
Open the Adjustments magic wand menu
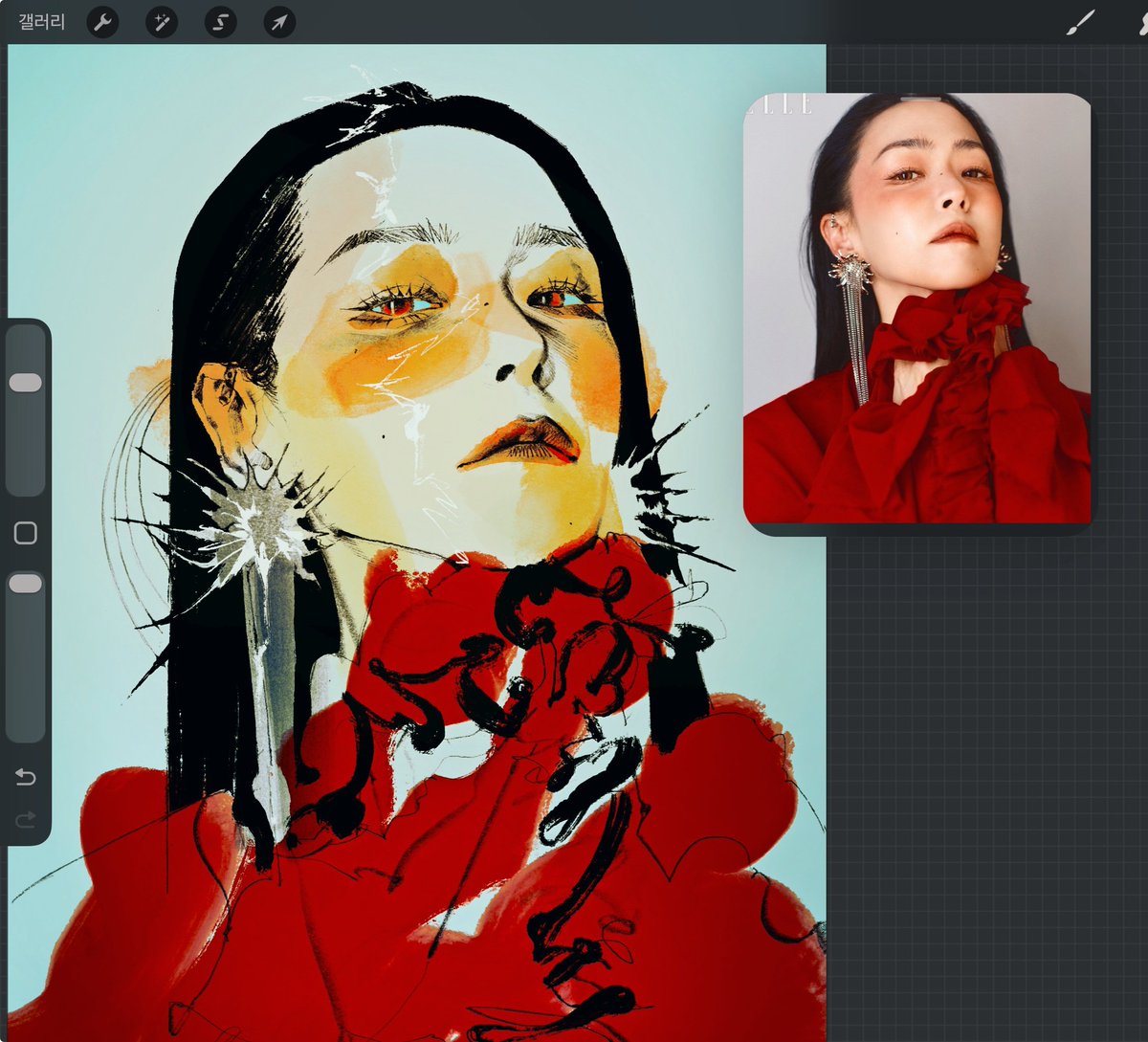pos(162,22)
